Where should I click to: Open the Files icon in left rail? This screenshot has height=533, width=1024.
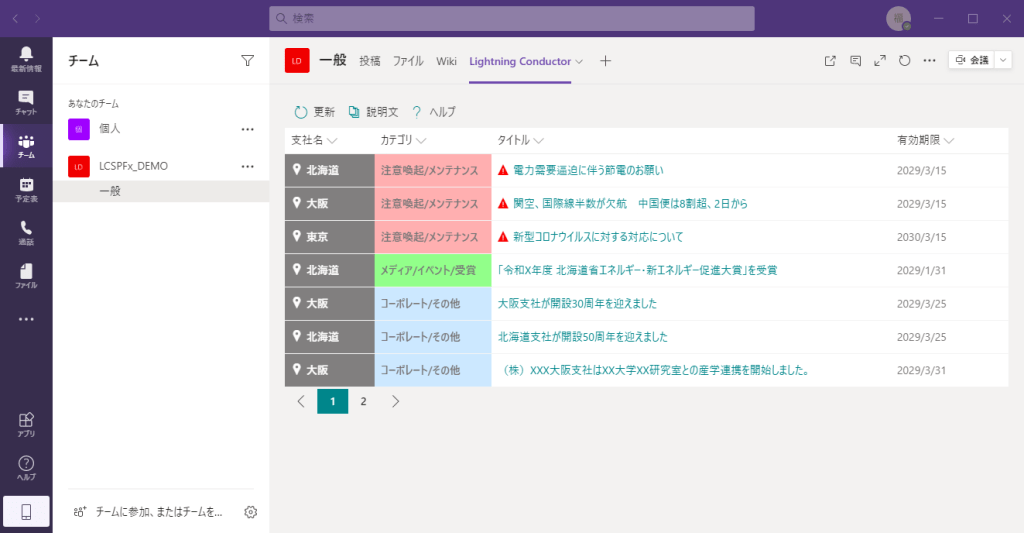click(x=26, y=275)
